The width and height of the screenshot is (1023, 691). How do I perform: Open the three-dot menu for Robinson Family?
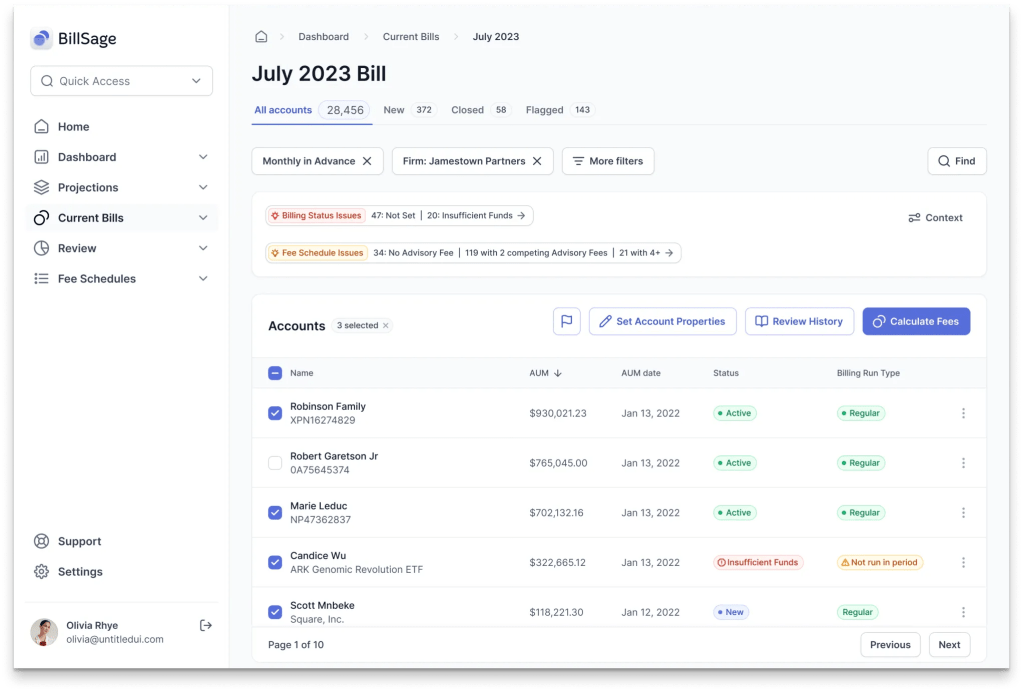point(963,413)
